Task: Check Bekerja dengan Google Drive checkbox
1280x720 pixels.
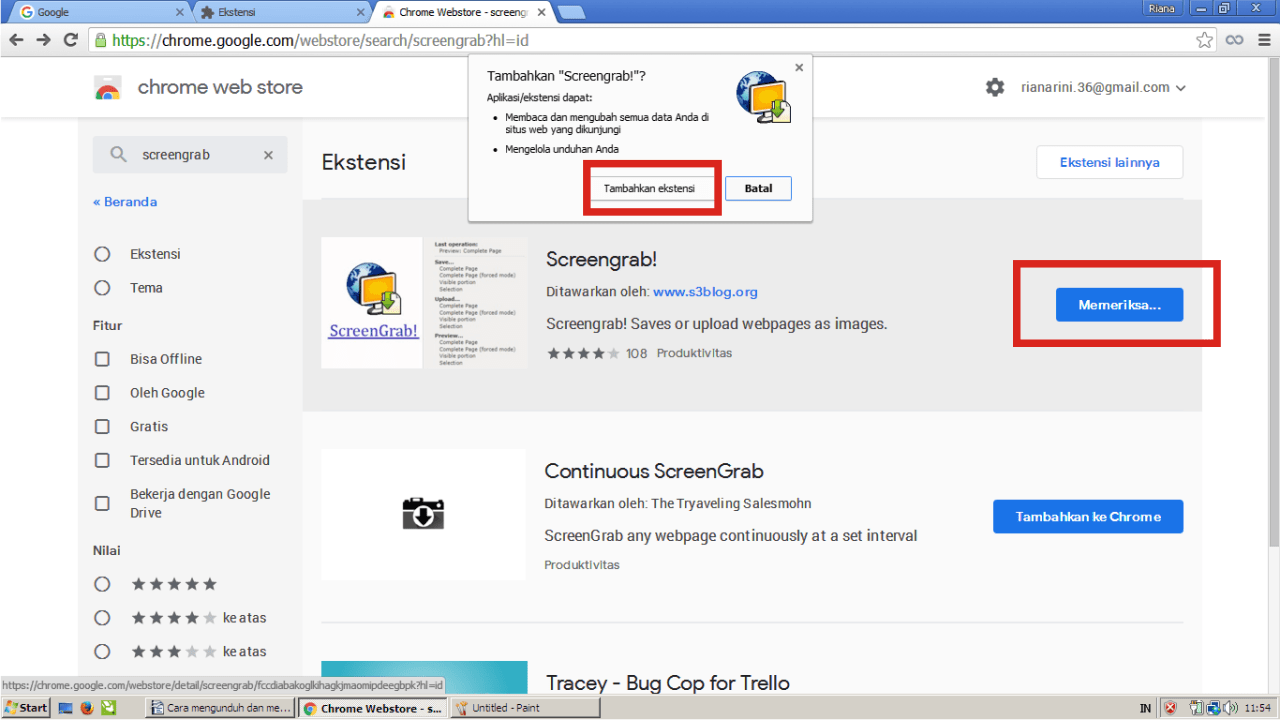Action: click(102, 503)
